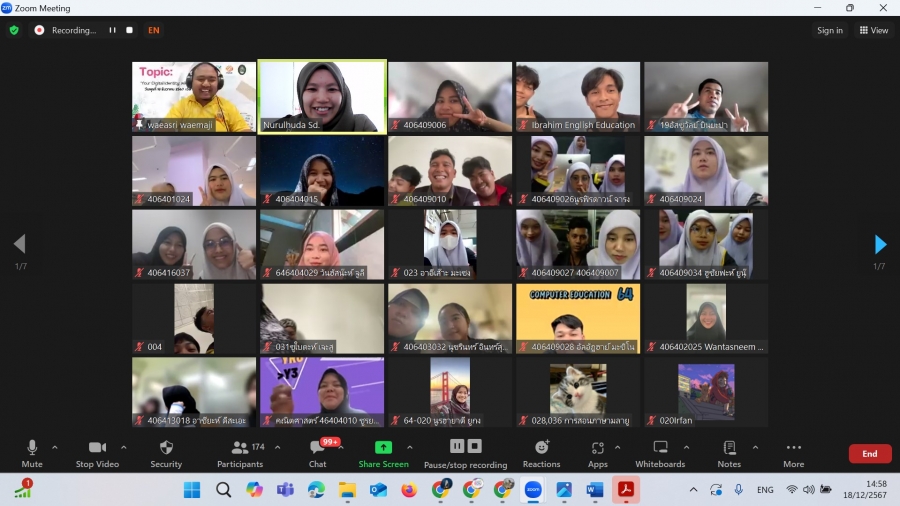Open the Security shield options
900x506 pixels.
[166, 452]
